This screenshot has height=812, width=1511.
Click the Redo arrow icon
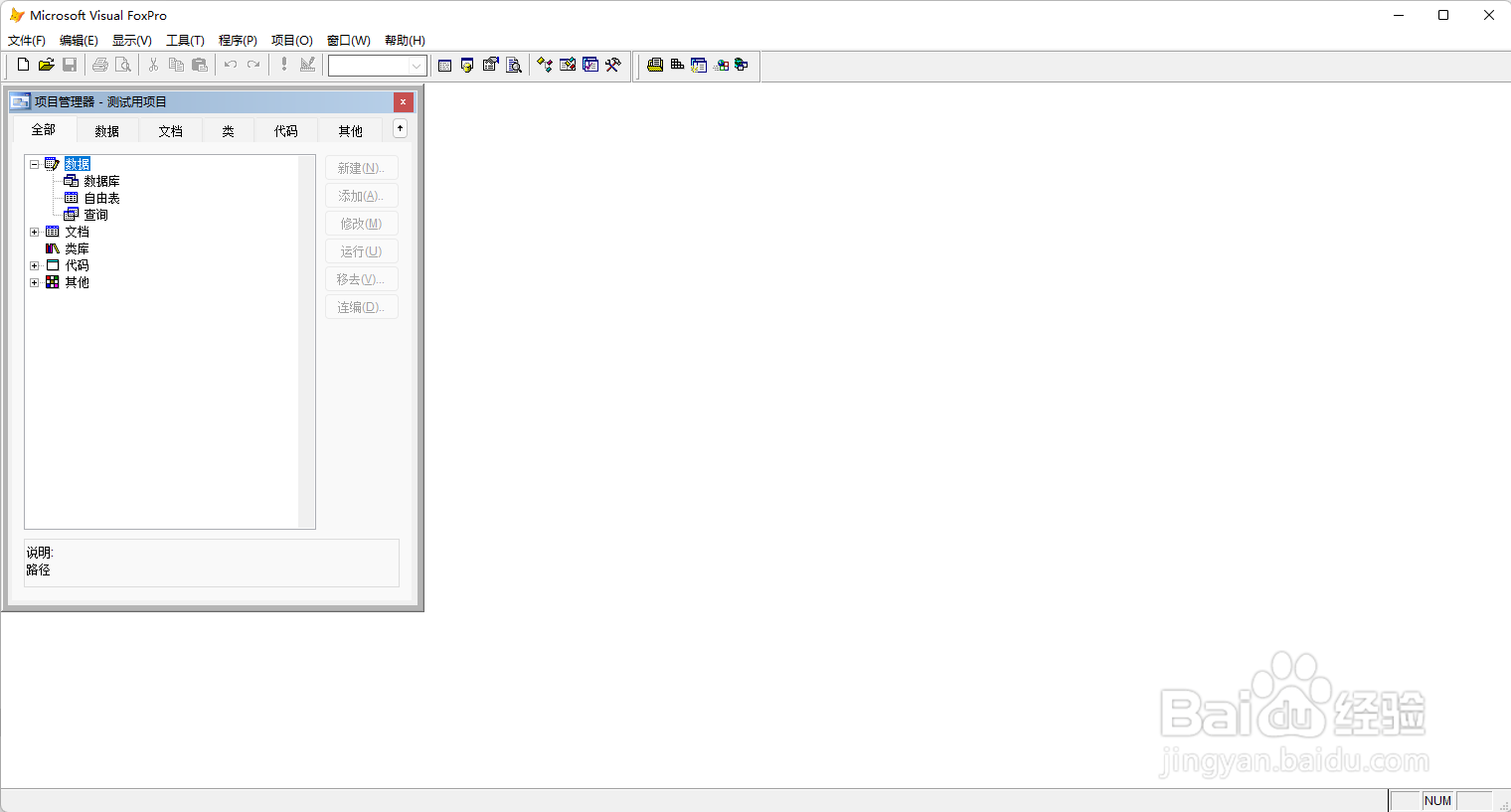click(253, 65)
